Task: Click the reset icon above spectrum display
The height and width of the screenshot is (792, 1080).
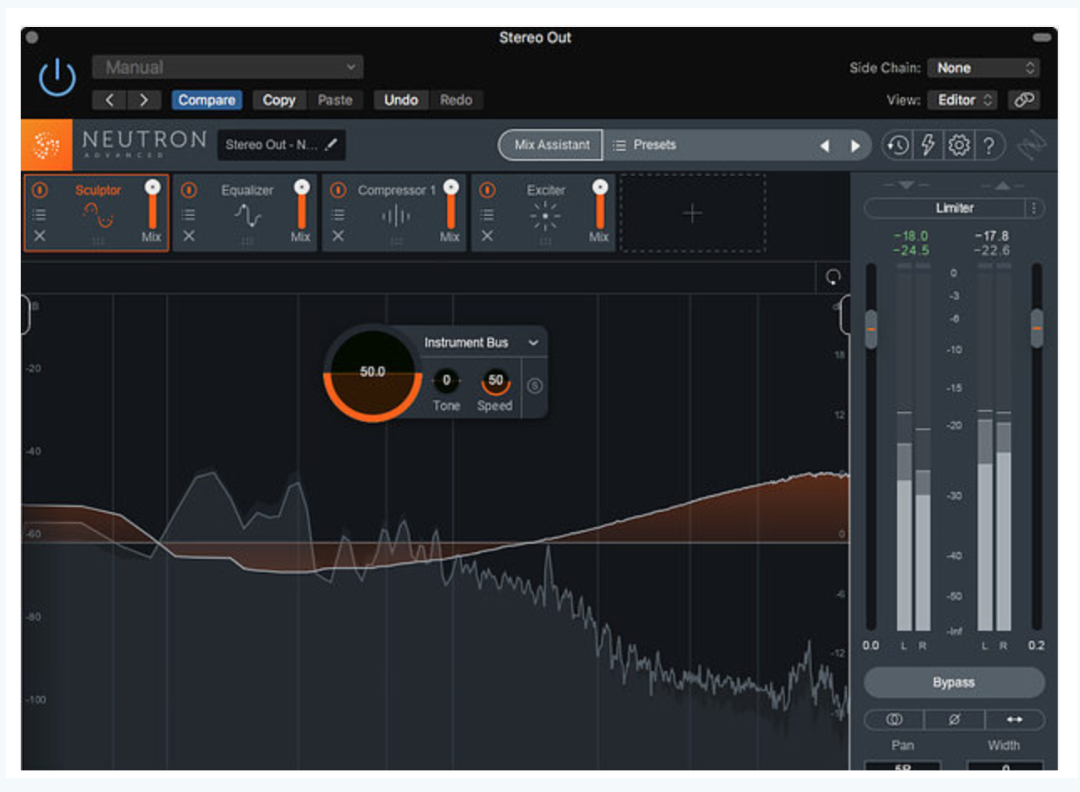Action: click(833, 278)
